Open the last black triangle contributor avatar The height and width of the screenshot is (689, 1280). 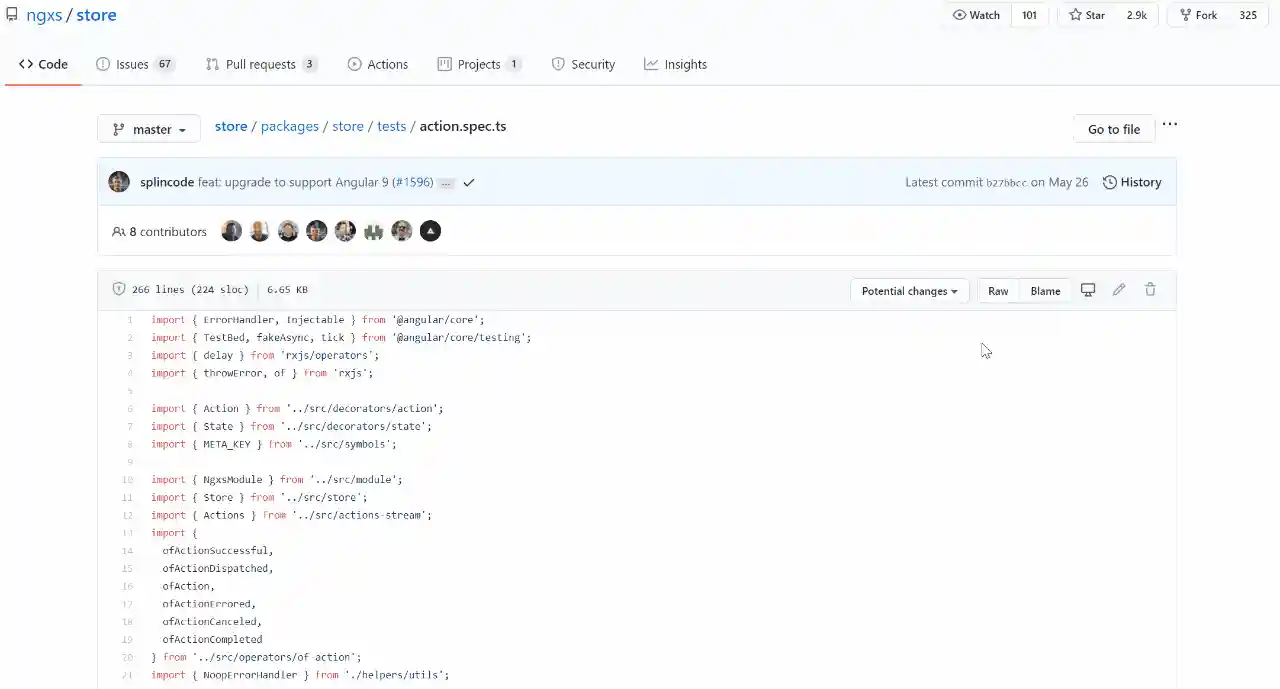click(x=430, y=231)
